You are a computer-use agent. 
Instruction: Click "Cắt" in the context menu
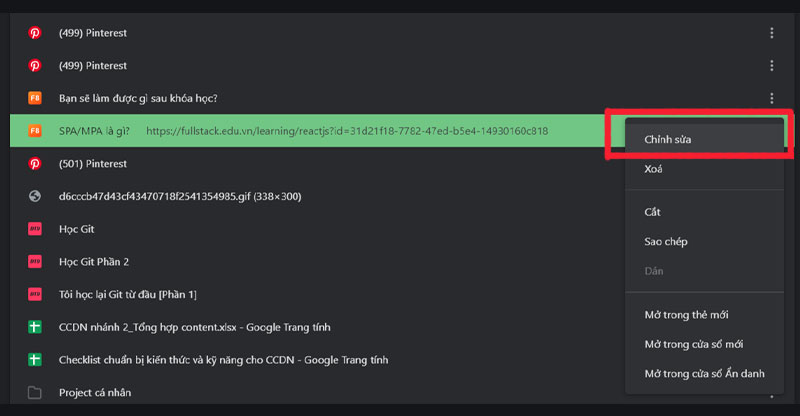[653, 212]
